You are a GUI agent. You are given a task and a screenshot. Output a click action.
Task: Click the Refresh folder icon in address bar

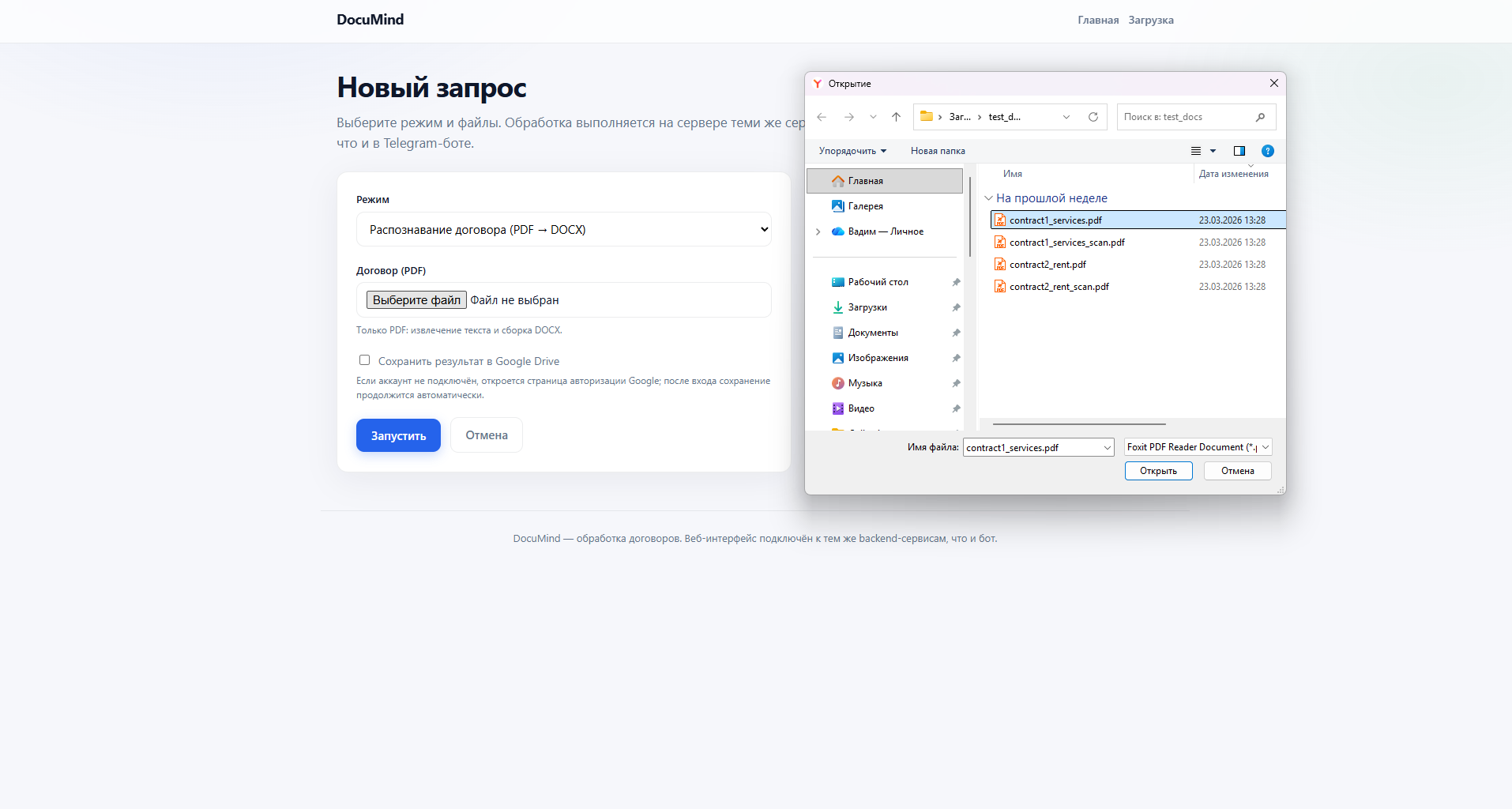point(1093,117)
